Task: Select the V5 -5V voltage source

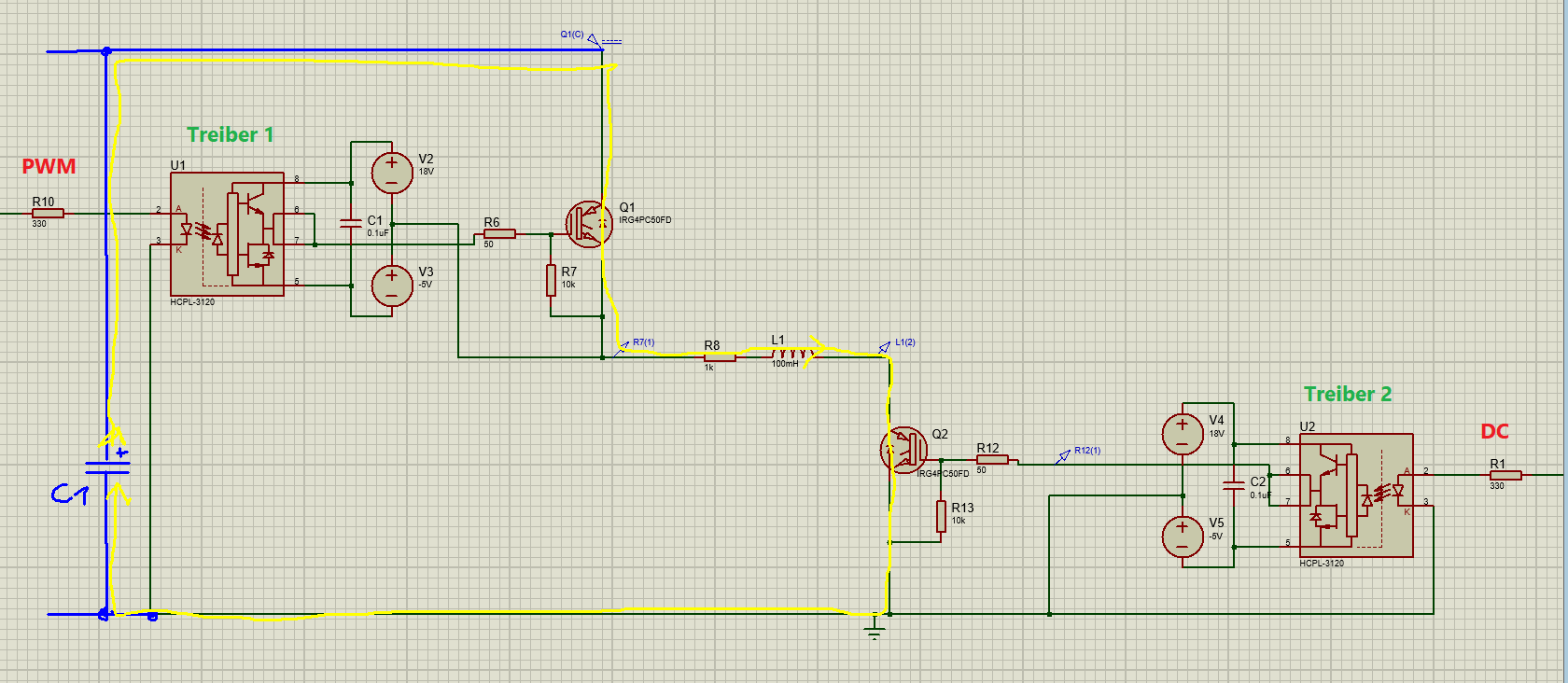Action: 1183,537
